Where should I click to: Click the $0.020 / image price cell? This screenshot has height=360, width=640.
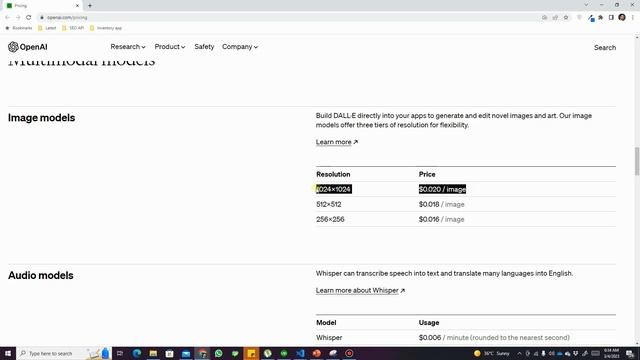442,189
